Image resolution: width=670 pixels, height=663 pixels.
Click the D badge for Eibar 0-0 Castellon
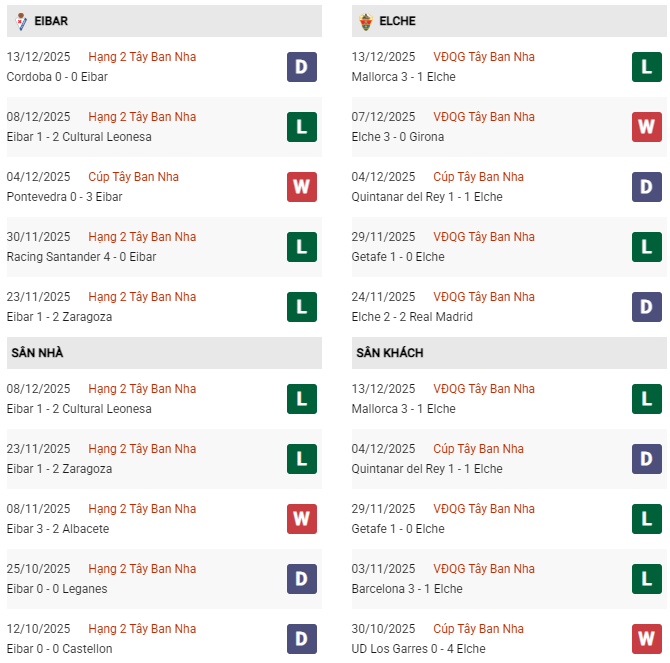pyautogui.click(x=301, y=639)
